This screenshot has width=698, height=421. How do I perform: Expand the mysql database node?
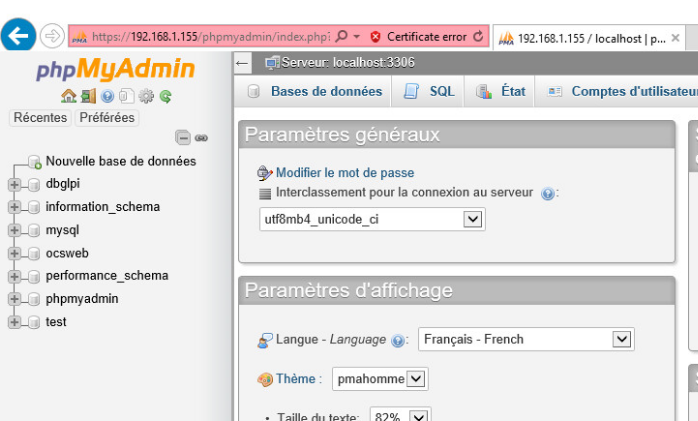[14, 230]
